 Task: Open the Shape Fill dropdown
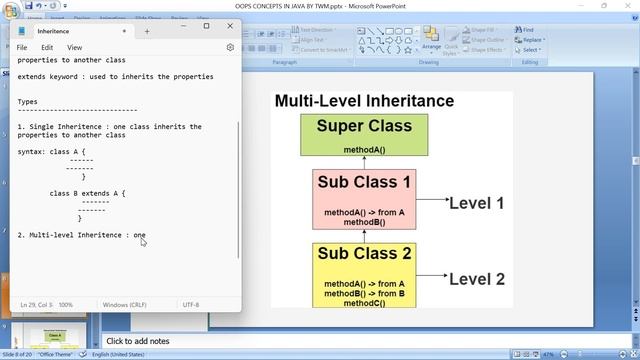coord(480,30)
